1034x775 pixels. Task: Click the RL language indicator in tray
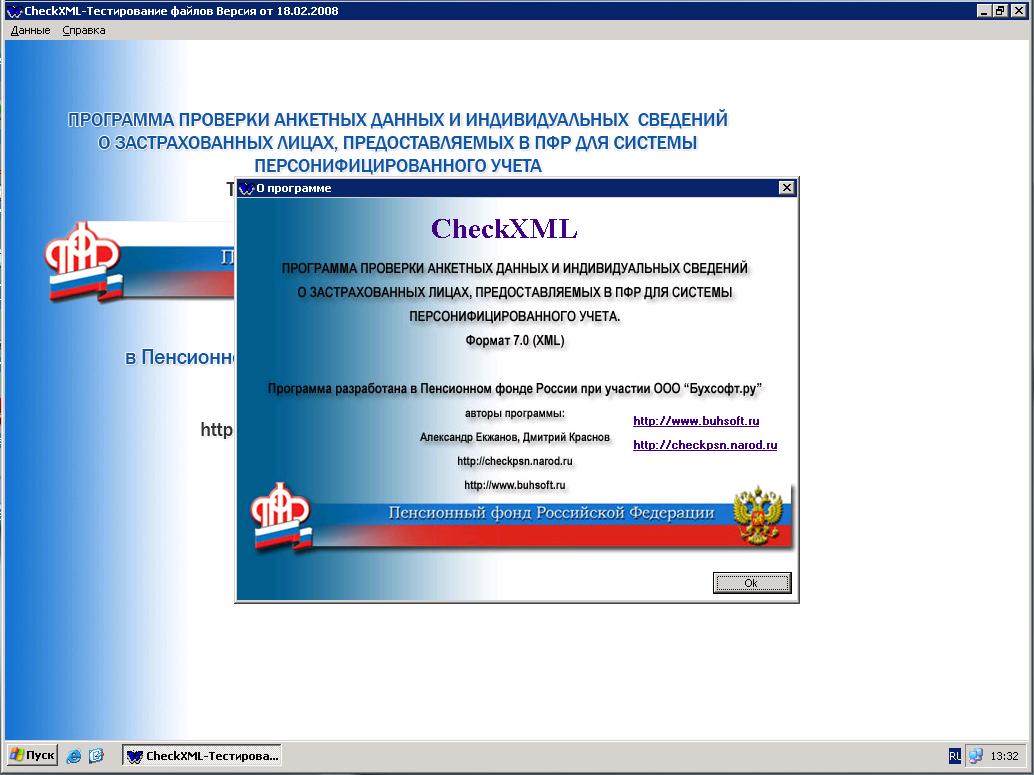pyautogui.click(x=954, y=756)
